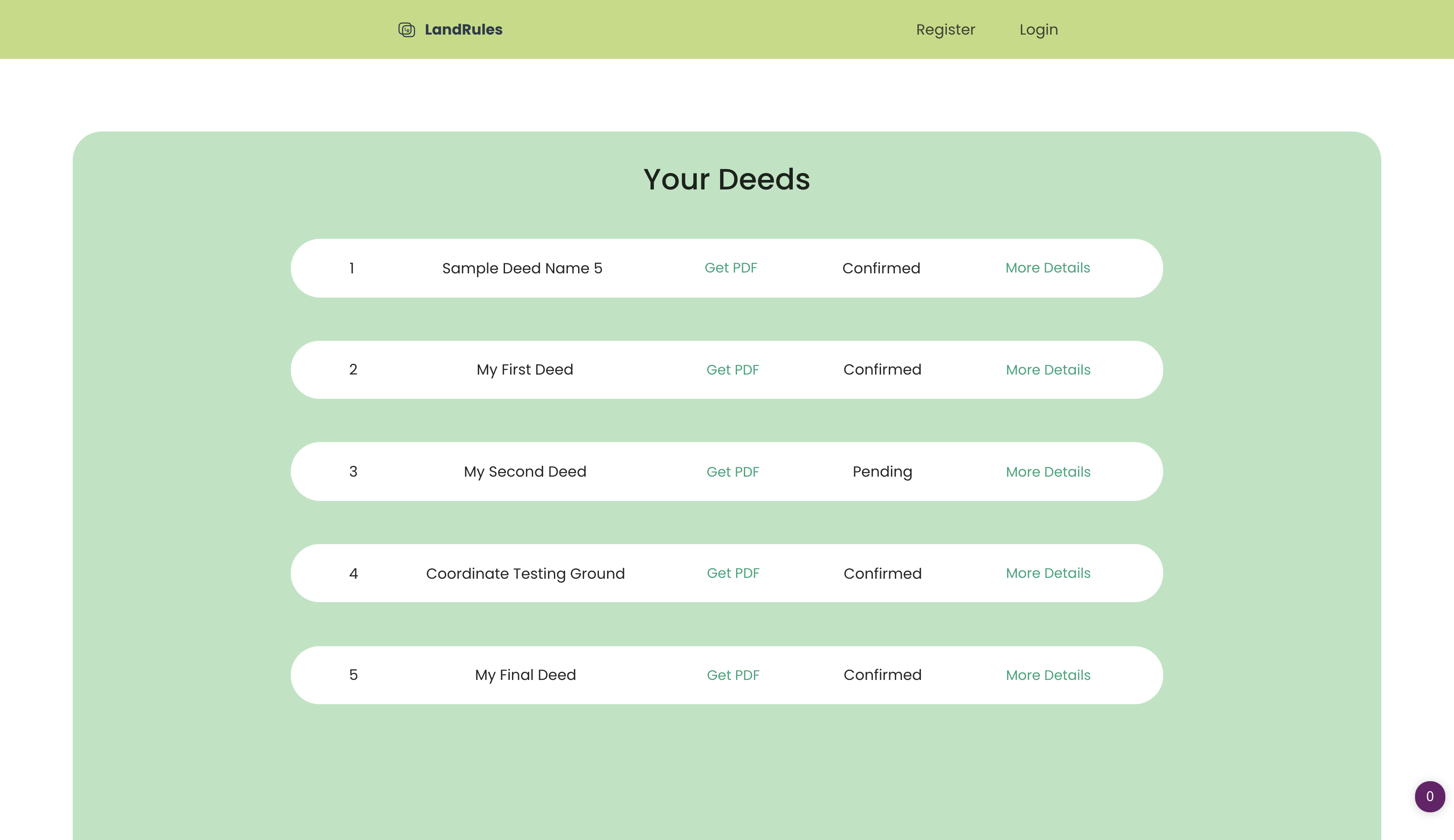Open More Details for My Final Deed
Image resolution: width=1454 pixels, height=840 pixels.
coord(1048,675)
